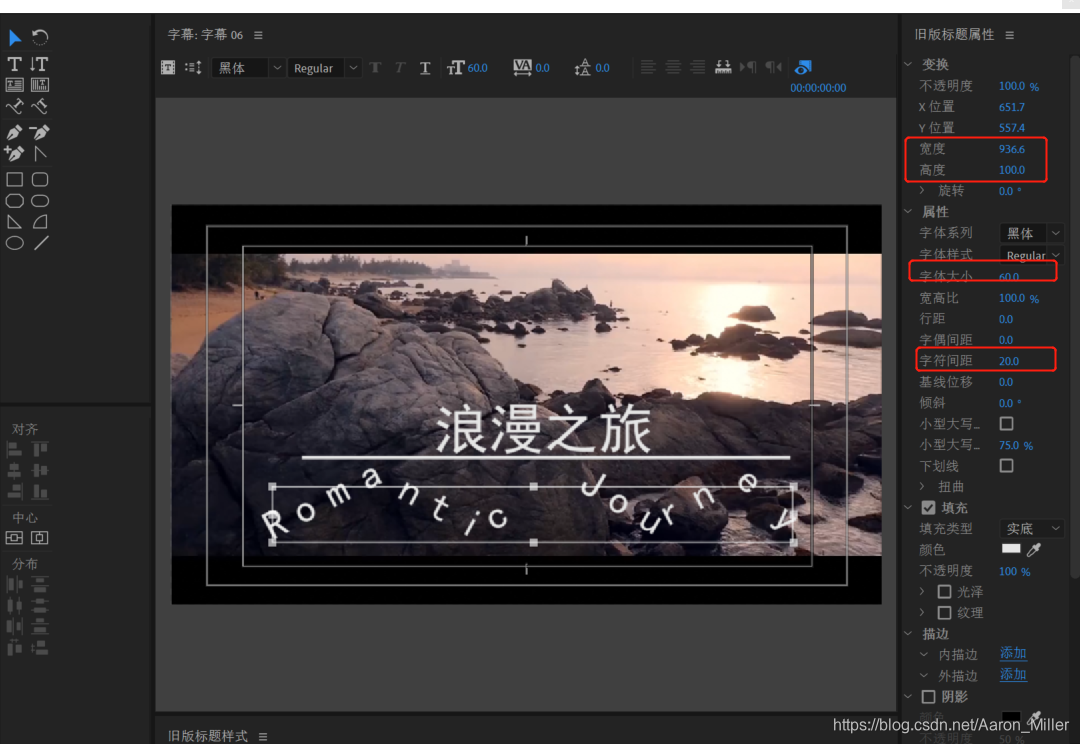Open the Tab Stops icon
The image size is (1080, 744).
pos(723,67)
